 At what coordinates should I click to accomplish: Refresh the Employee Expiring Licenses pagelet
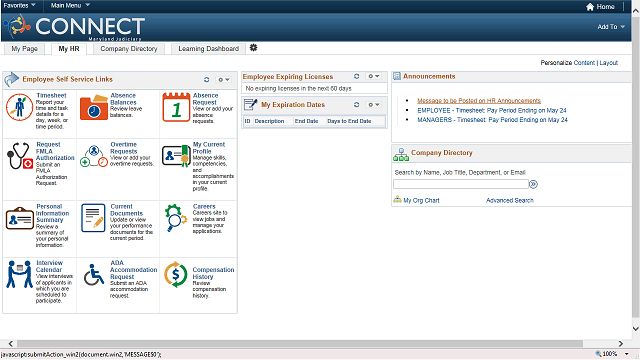point(356,76)
